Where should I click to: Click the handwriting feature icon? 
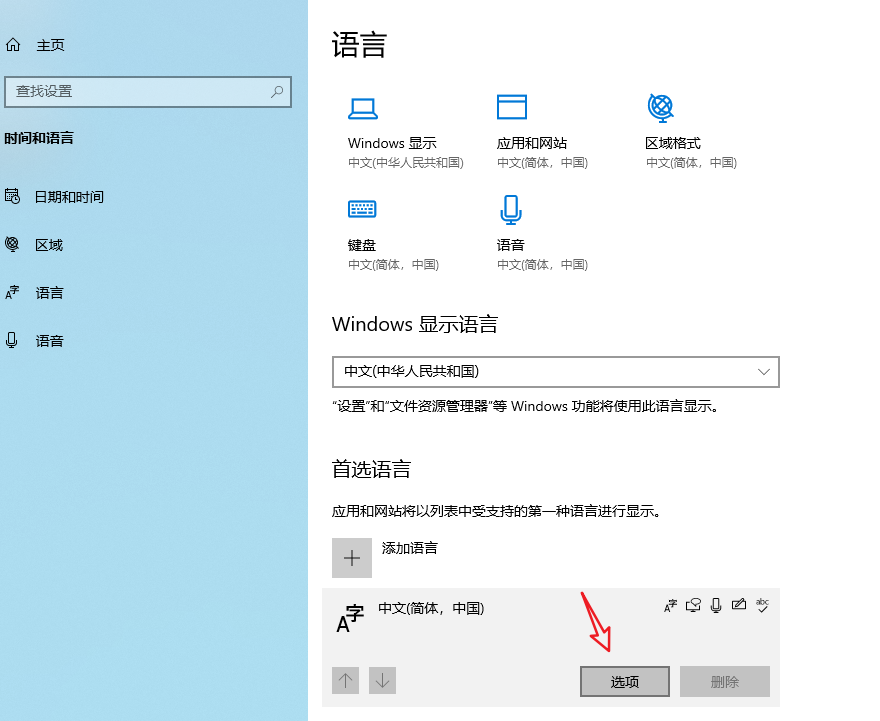pyautogui.click(x=739, y=604)
